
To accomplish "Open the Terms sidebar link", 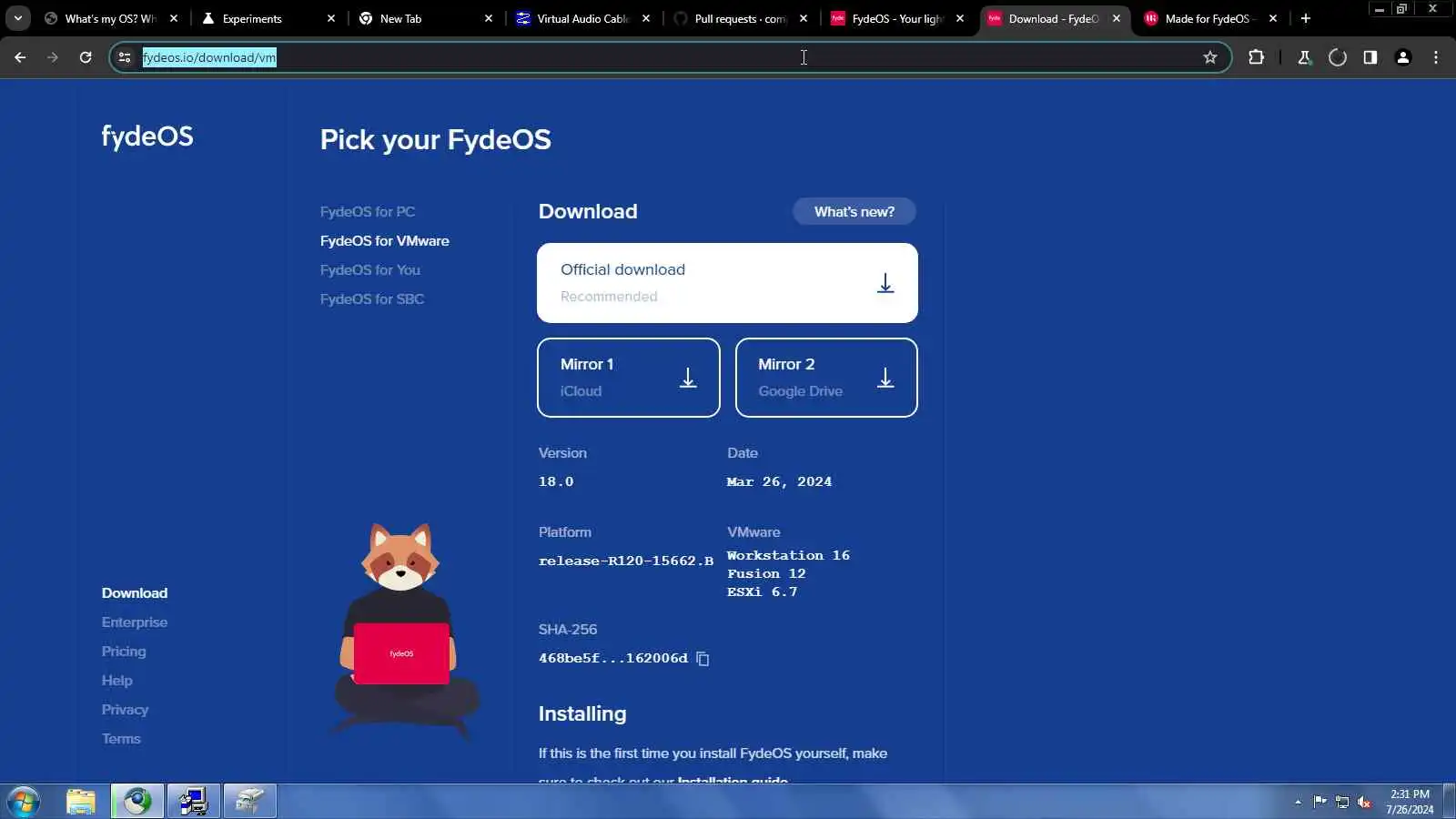I will [121, 738].
